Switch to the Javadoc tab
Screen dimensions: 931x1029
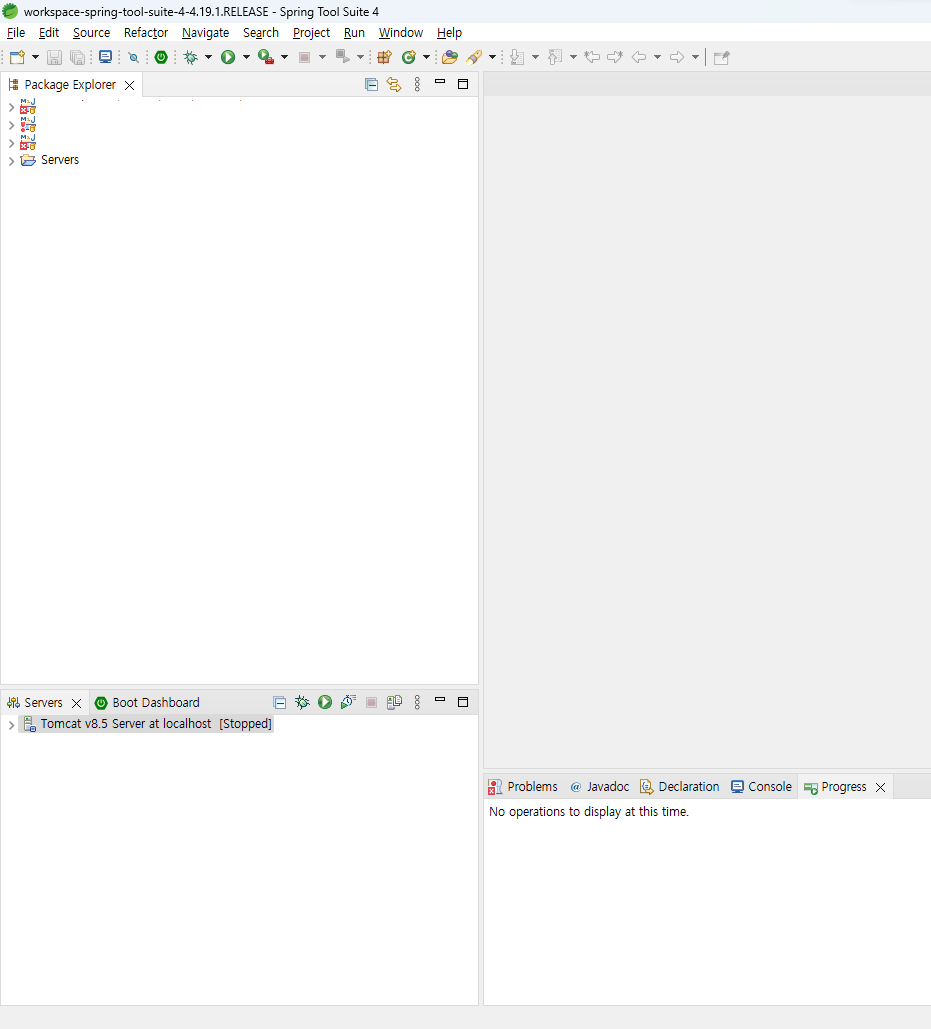coord(600,787)
